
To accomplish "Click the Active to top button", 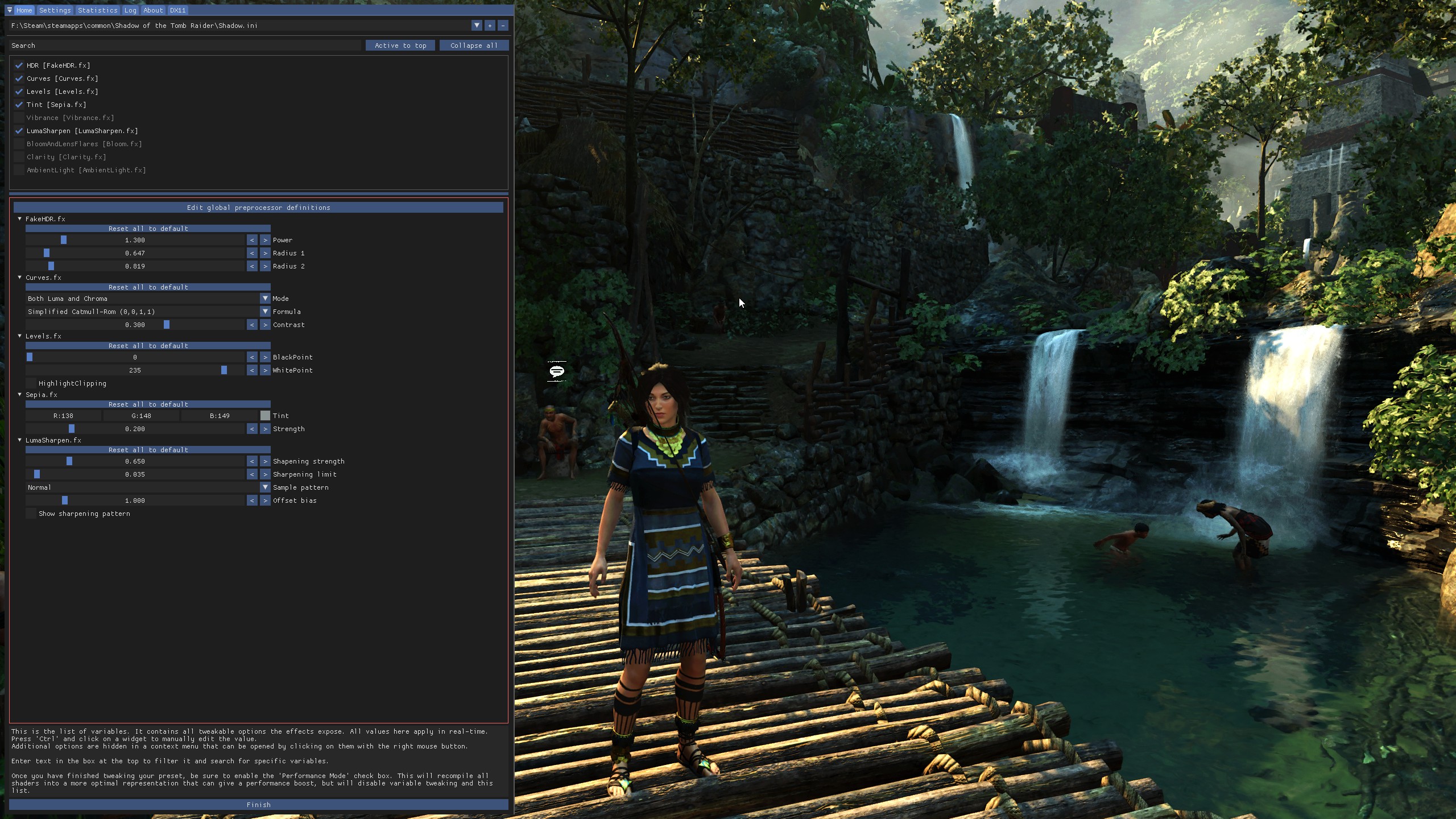I will (x=400, y=45).
